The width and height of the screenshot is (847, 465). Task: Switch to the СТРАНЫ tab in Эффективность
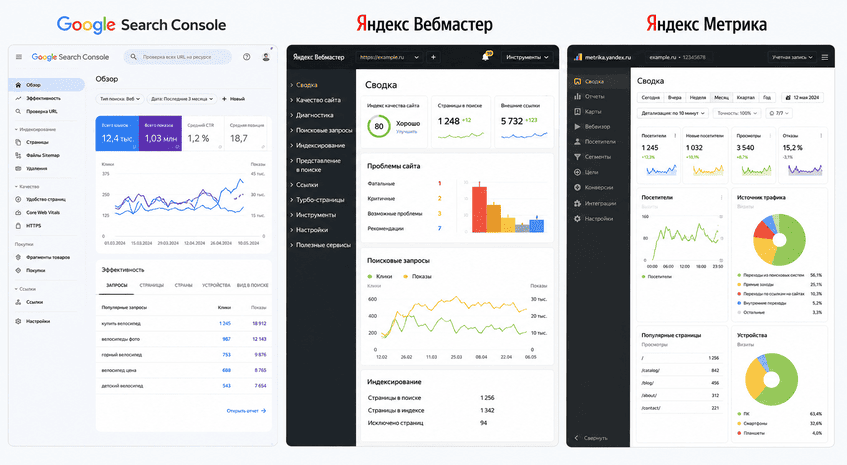(x=184, y=285)
